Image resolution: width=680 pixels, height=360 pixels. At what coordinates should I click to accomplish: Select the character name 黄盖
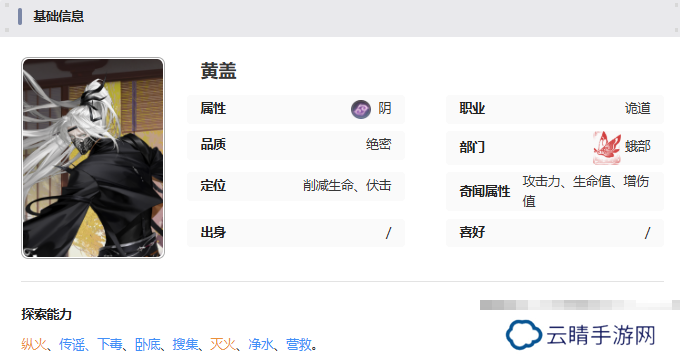click(x=218, y=71)
